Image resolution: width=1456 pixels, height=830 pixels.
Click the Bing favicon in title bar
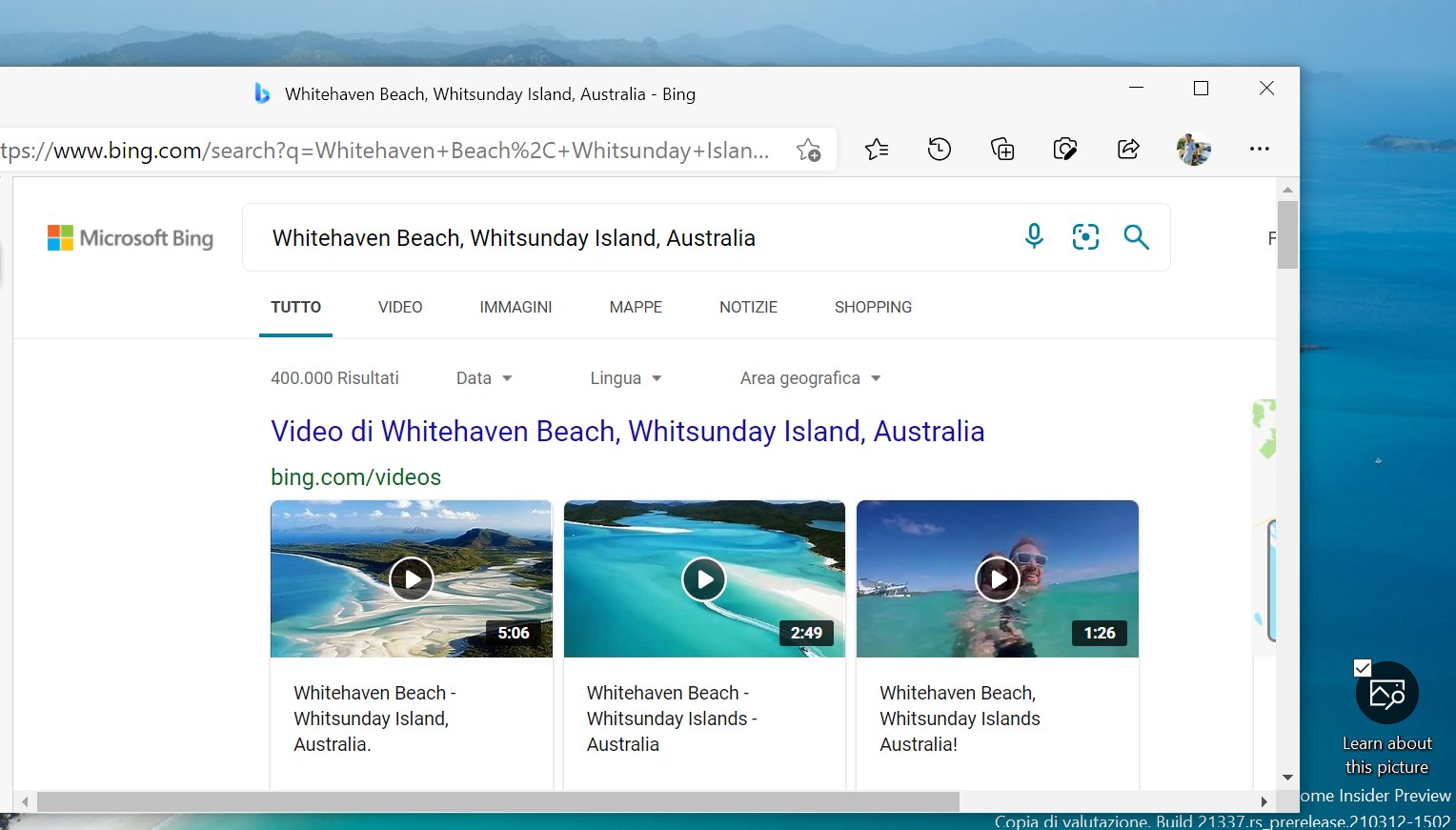coord(262,93)
